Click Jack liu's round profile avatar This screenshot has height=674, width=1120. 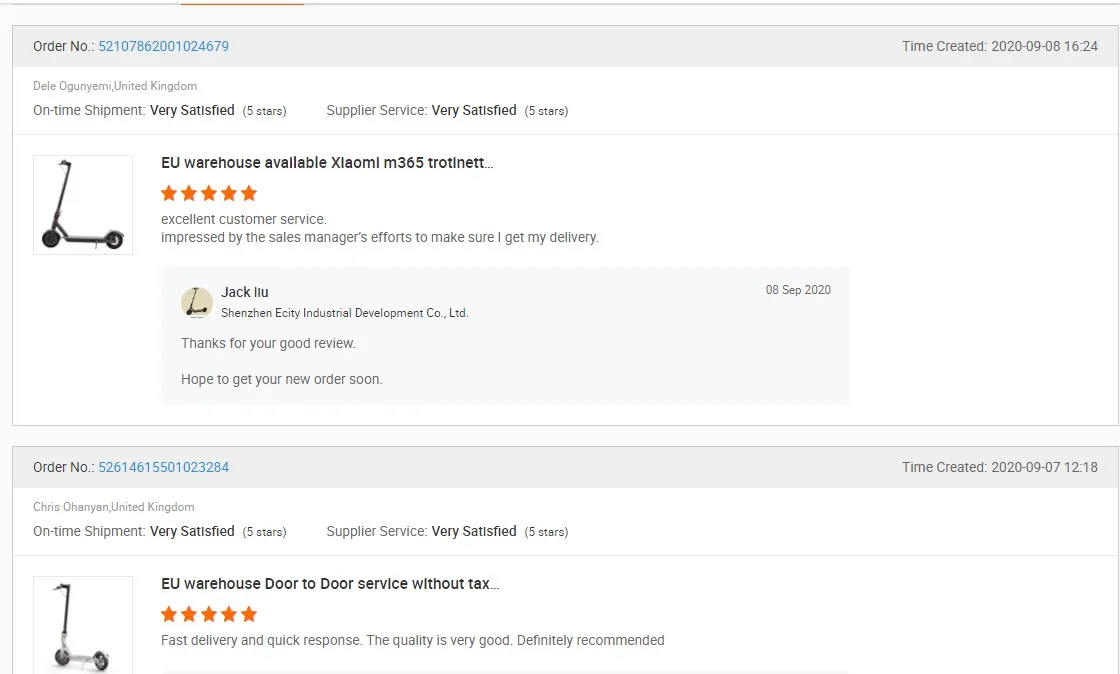pos(196,302)
